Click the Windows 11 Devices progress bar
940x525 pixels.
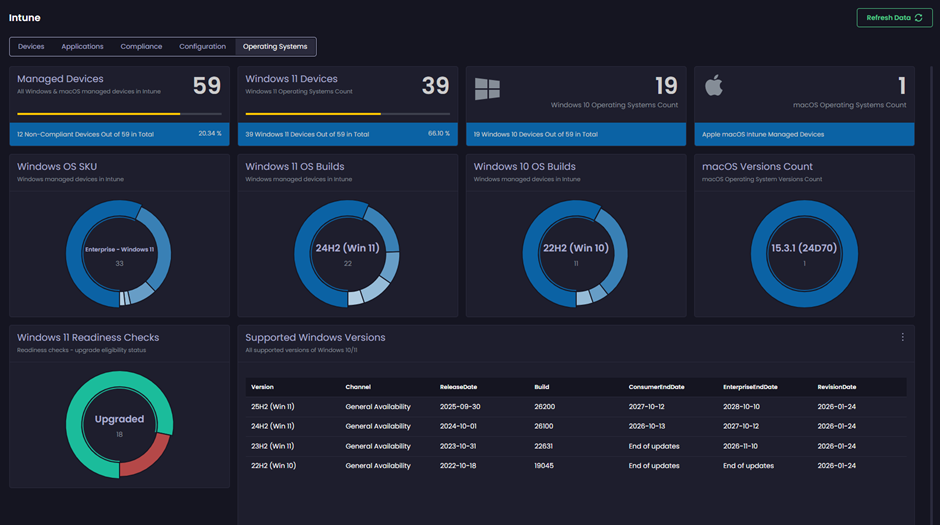tap(312, 114)
